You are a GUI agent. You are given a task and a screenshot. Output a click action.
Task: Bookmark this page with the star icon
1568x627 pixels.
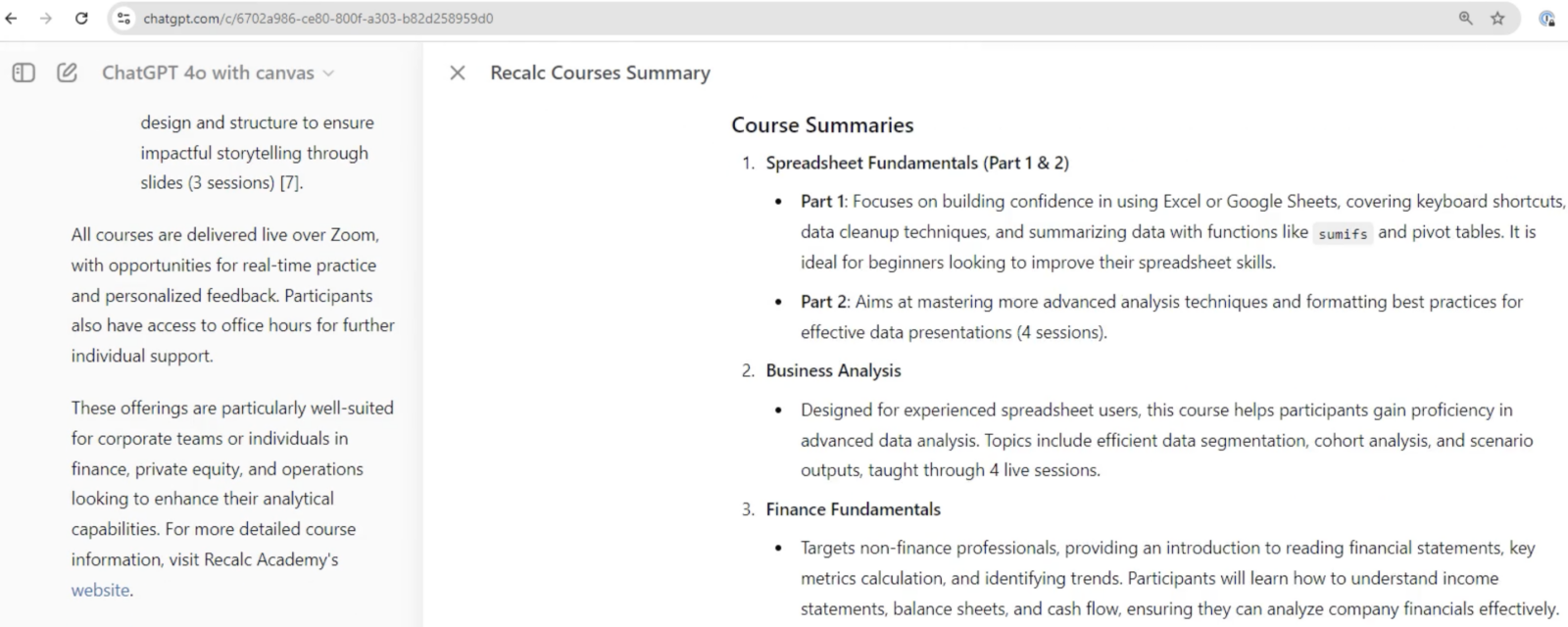point(1497,18)
